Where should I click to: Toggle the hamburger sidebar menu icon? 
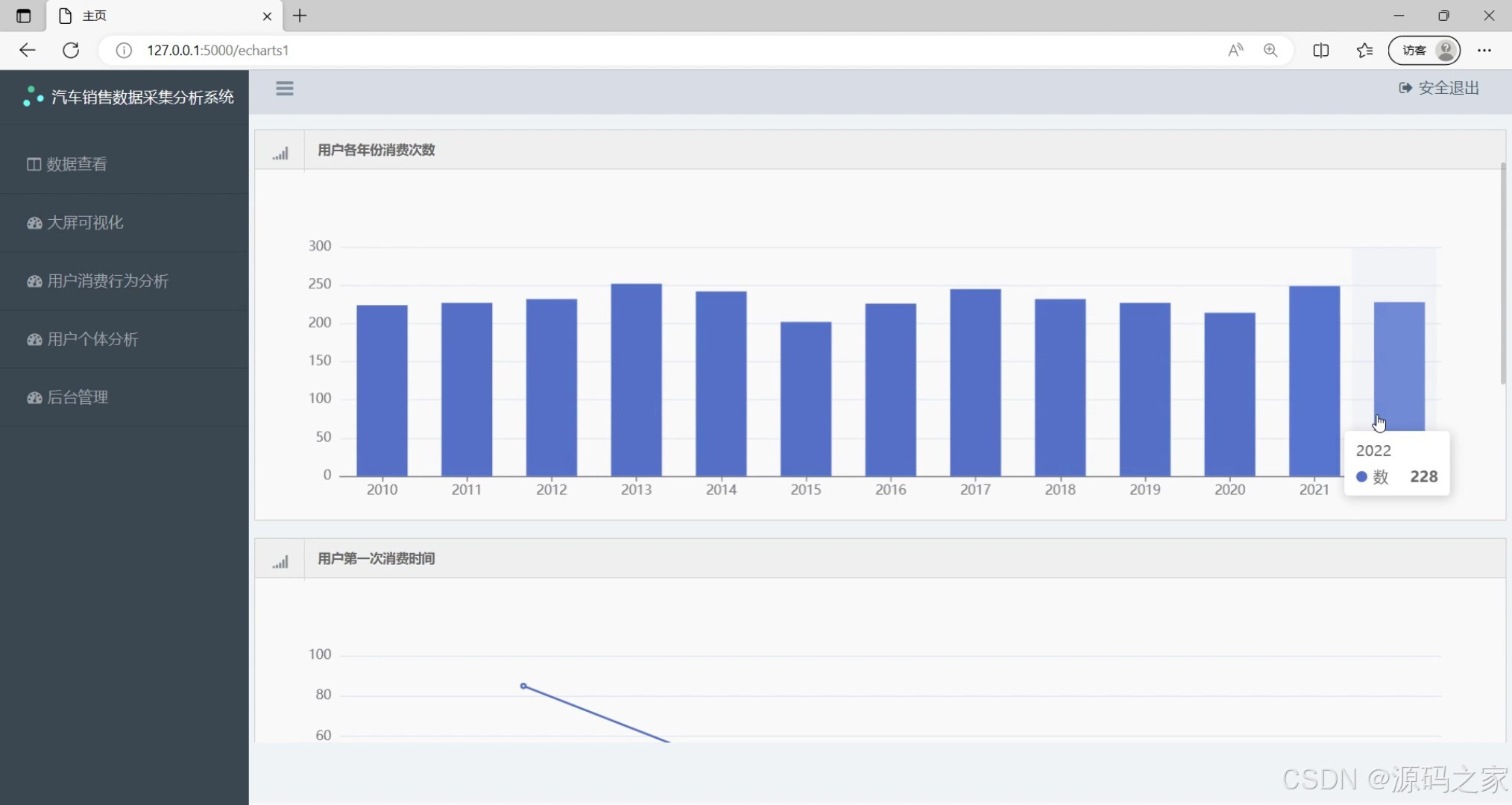284,89
